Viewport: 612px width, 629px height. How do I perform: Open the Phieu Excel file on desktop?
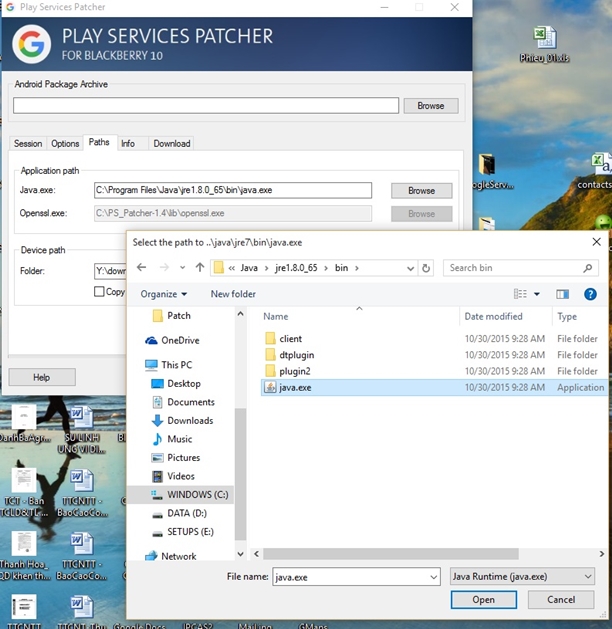coord(544,42)
